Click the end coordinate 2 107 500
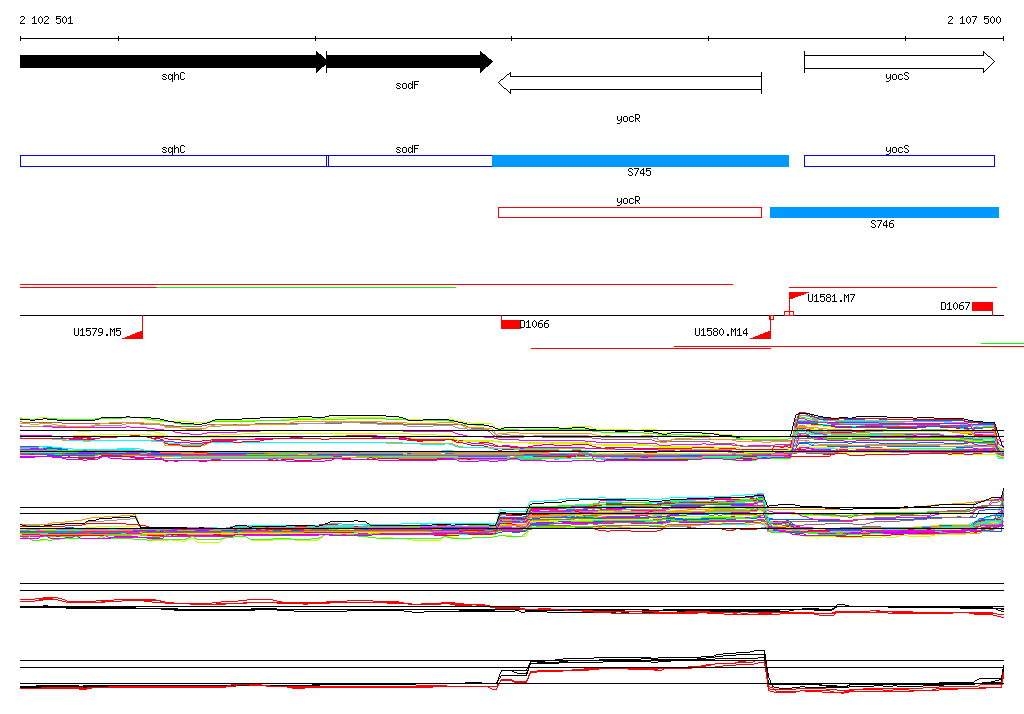Viewport: 1024px width, 714px height. tap(974, 20)
